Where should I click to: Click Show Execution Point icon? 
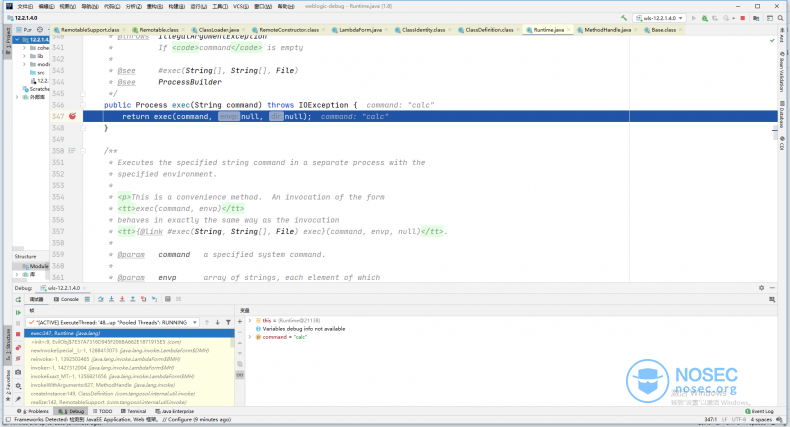pos(87,299)
